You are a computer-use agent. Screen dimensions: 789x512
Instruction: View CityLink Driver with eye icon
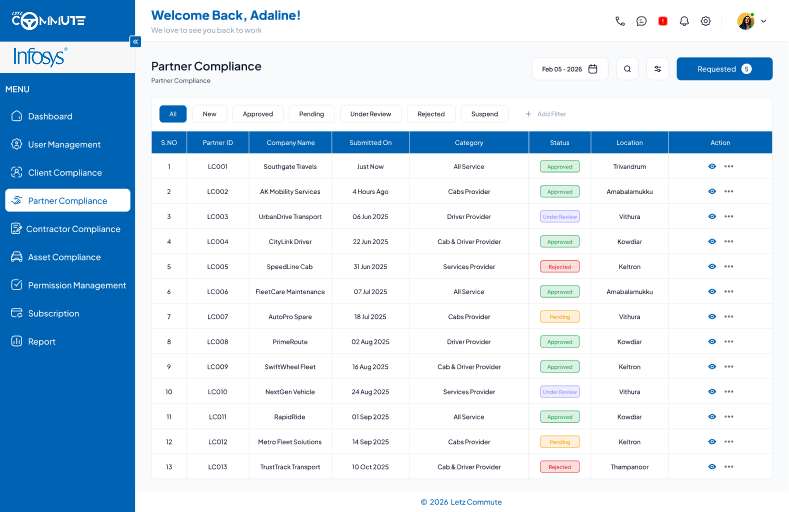[x=712, y=241]
